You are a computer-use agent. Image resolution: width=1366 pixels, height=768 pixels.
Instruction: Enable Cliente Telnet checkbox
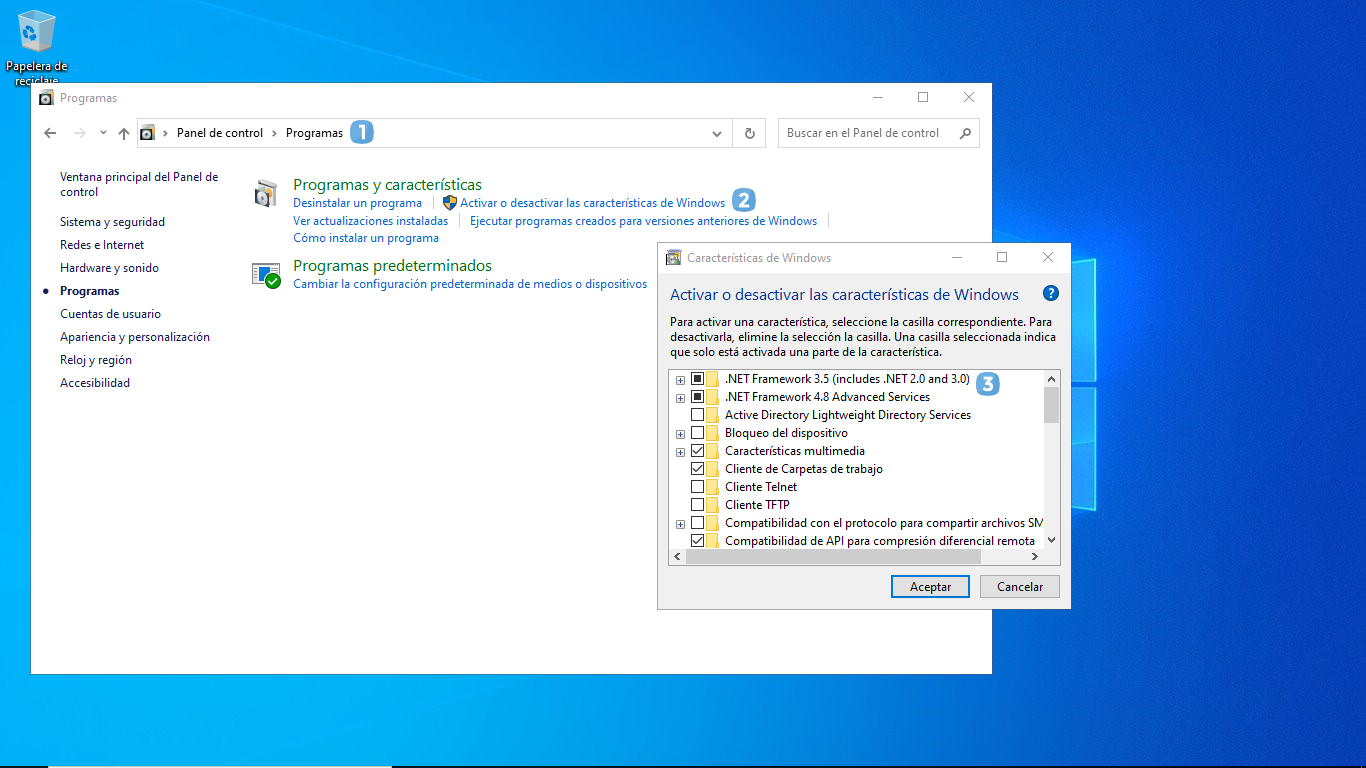tap(697, 487)
